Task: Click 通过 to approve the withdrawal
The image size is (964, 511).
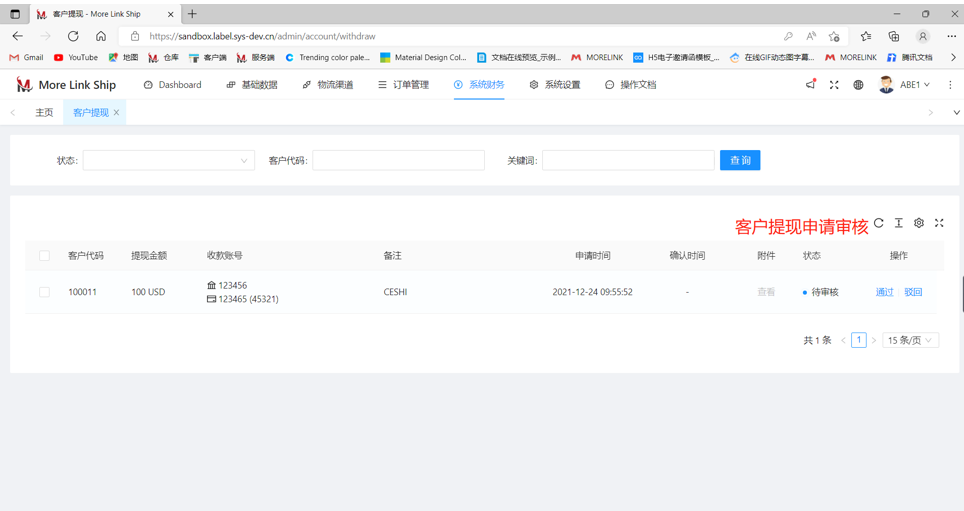Action: tap(884, 292)
